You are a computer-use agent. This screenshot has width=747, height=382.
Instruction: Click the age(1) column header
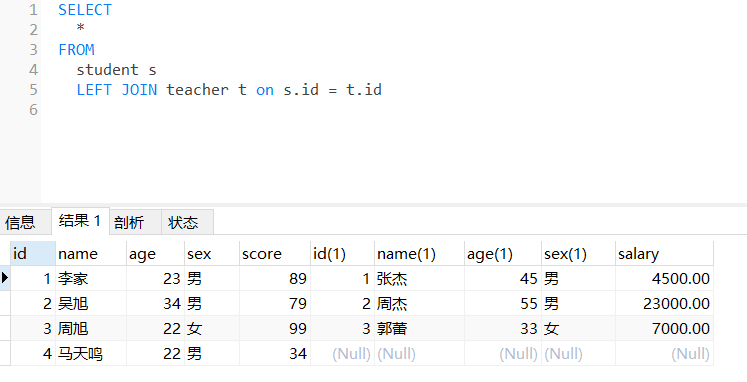point(503,253)
